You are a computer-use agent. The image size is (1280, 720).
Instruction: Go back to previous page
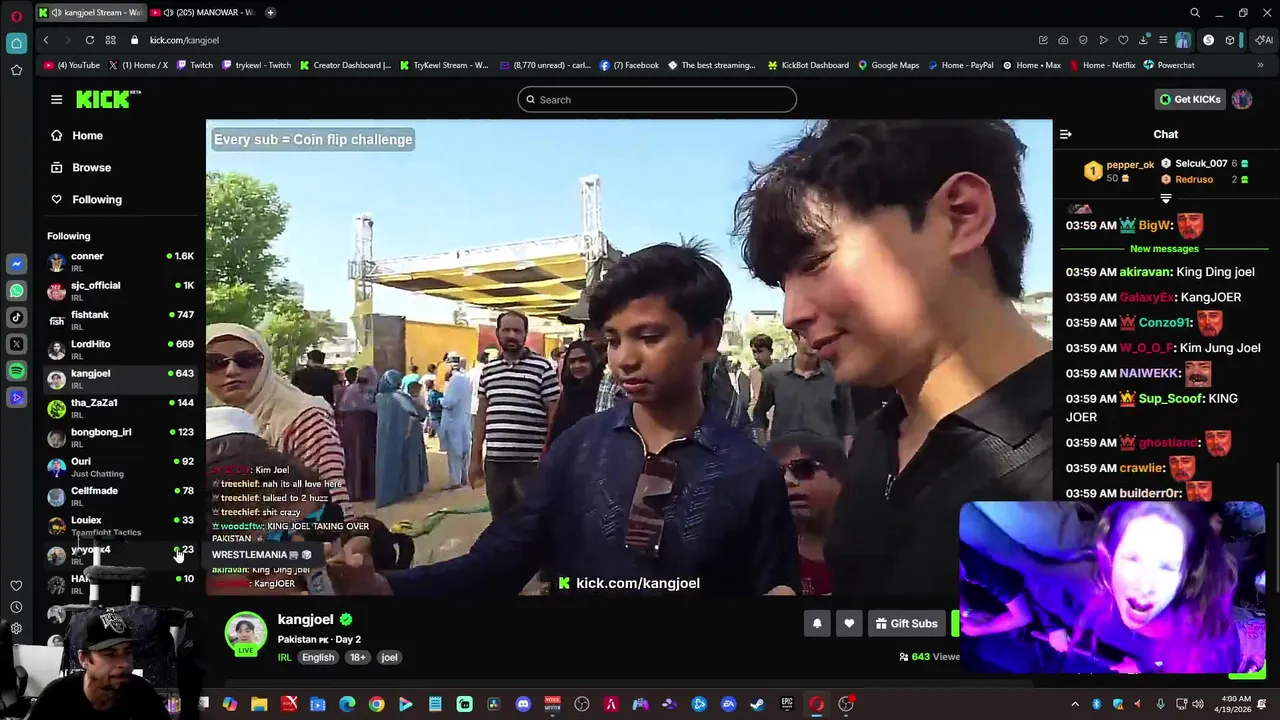46,40
